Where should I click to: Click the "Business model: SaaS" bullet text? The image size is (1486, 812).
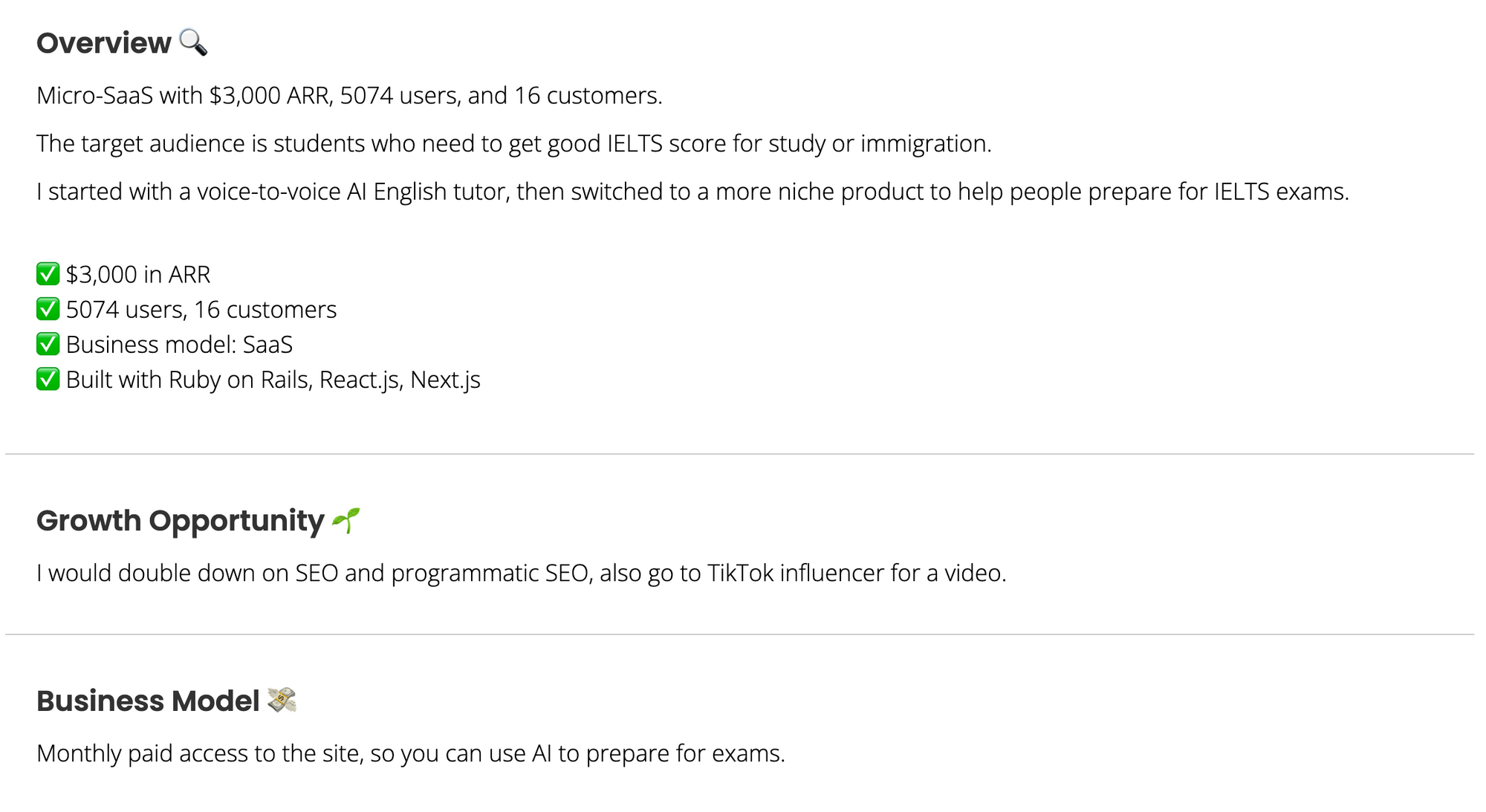179,345
